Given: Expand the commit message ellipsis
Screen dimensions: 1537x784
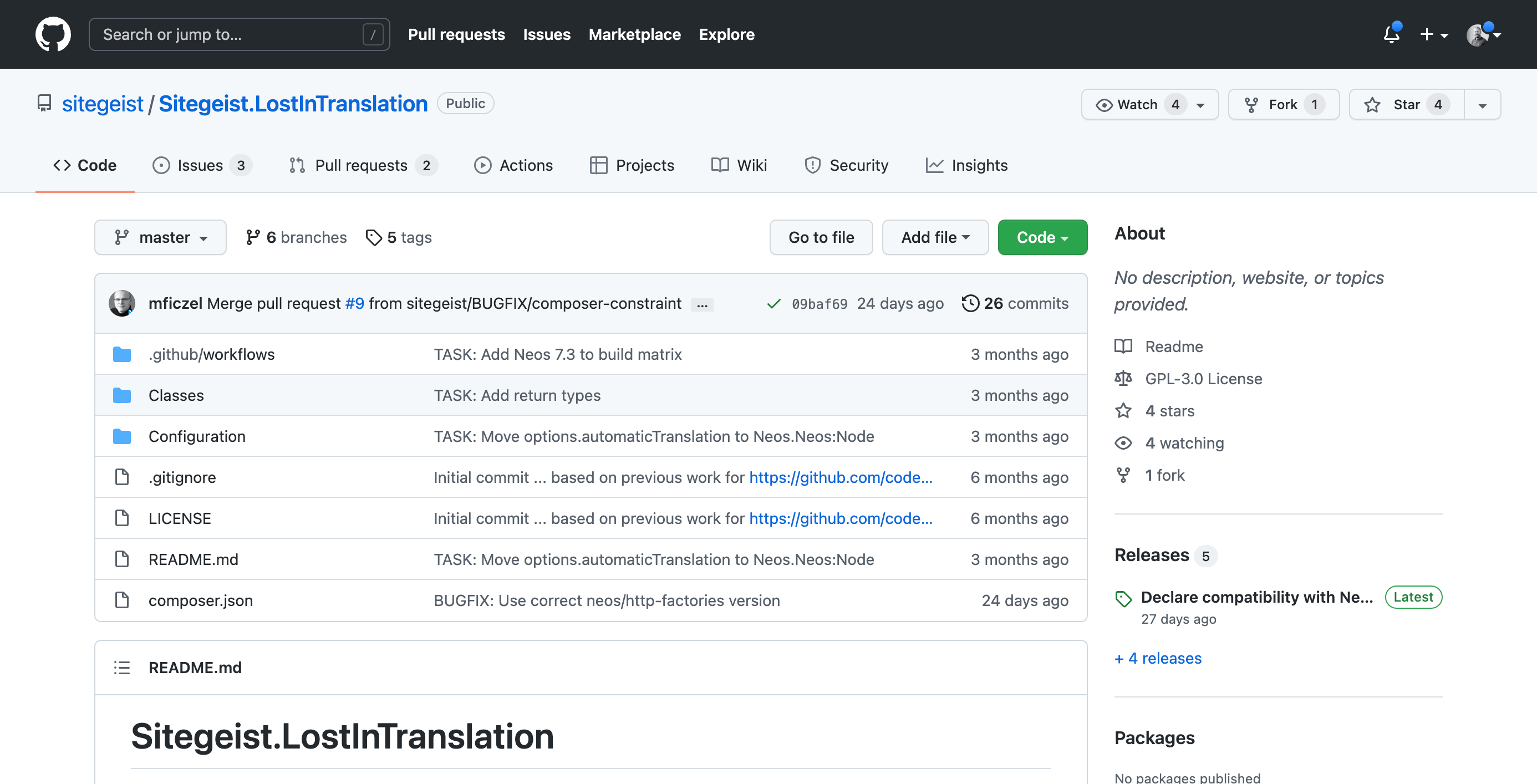Looking at the screenshot, I should coord(701,305).
